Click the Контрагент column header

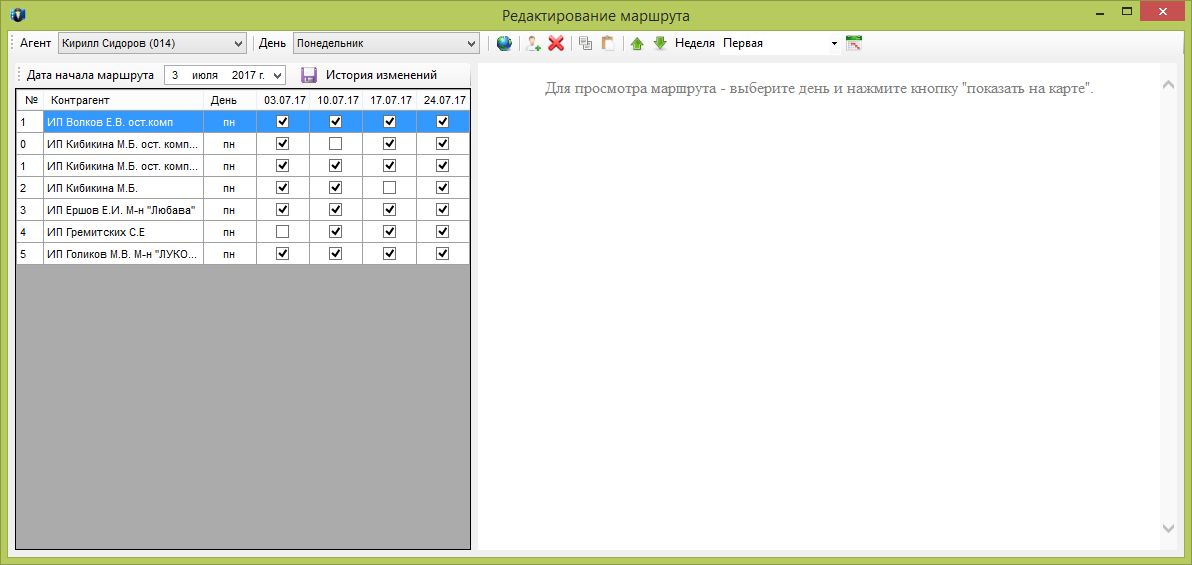pyautogui.click(x=123, y=100)
